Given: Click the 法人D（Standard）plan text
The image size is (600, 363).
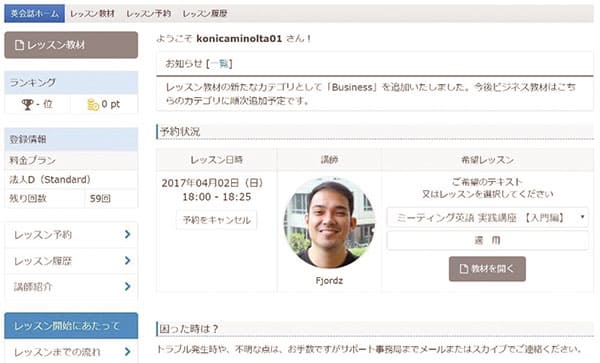Looking at the screenshot, I should (x=50, y=179).
